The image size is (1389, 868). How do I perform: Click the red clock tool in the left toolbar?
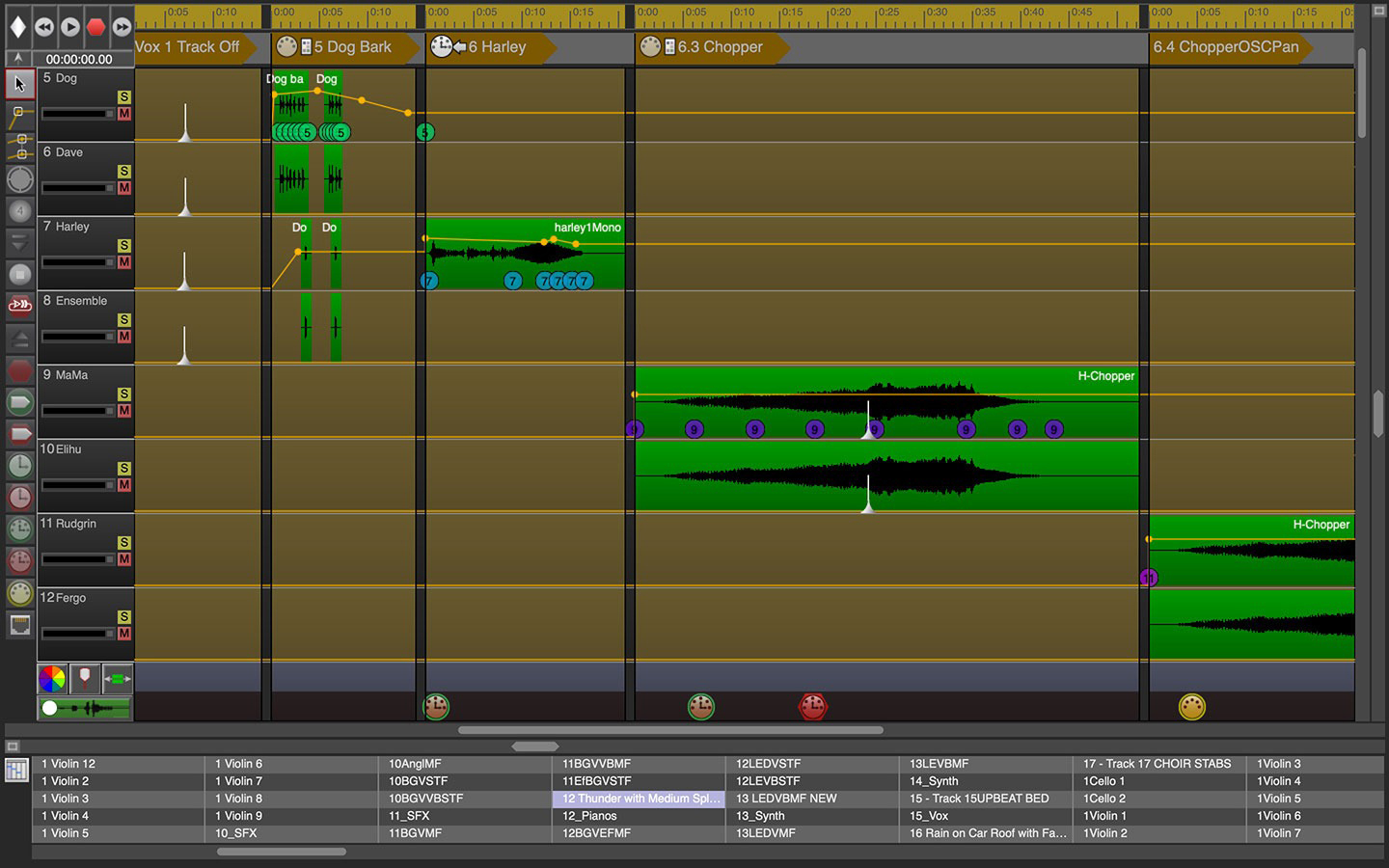pos(19,497)
